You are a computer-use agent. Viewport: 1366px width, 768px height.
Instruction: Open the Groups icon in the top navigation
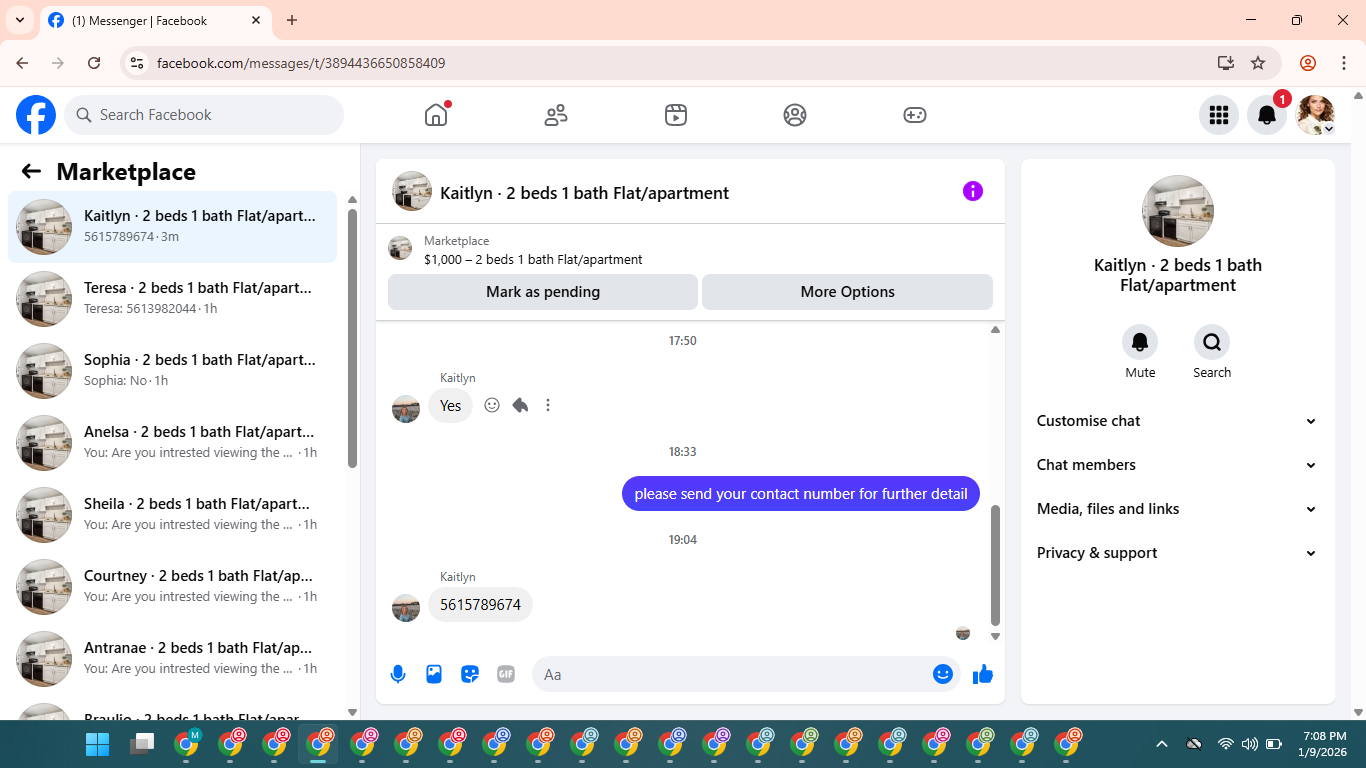pos(795,115)
